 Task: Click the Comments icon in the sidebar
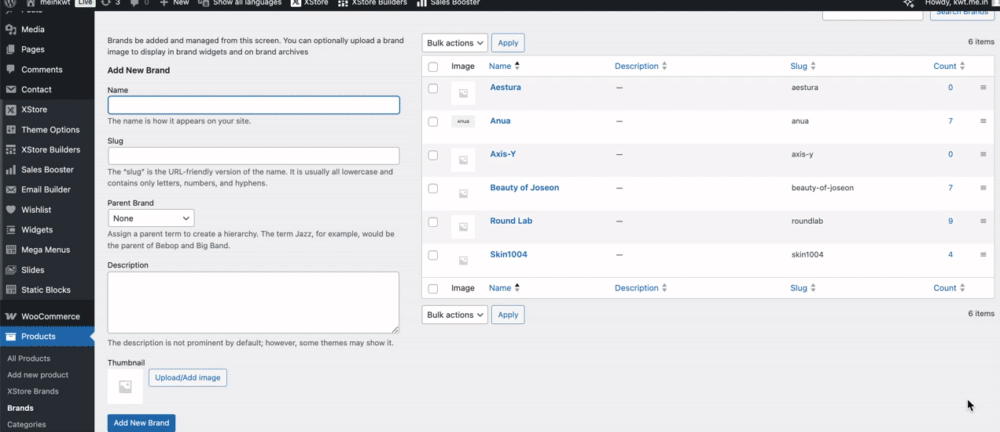11,69
